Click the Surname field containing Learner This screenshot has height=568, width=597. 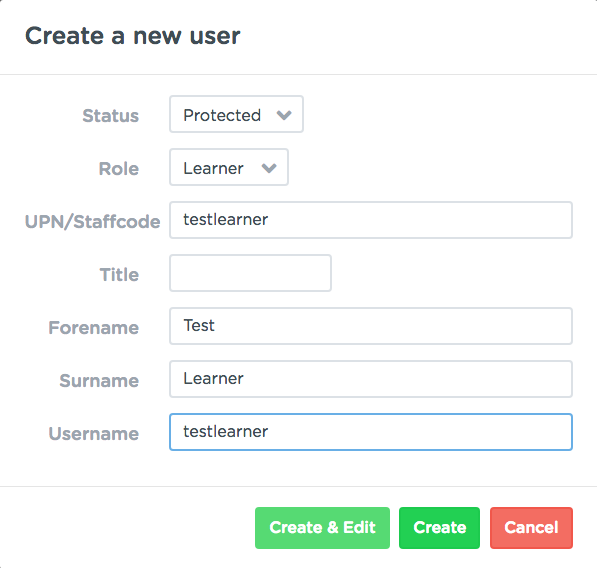pyautogui.click(x=371, y=379)
